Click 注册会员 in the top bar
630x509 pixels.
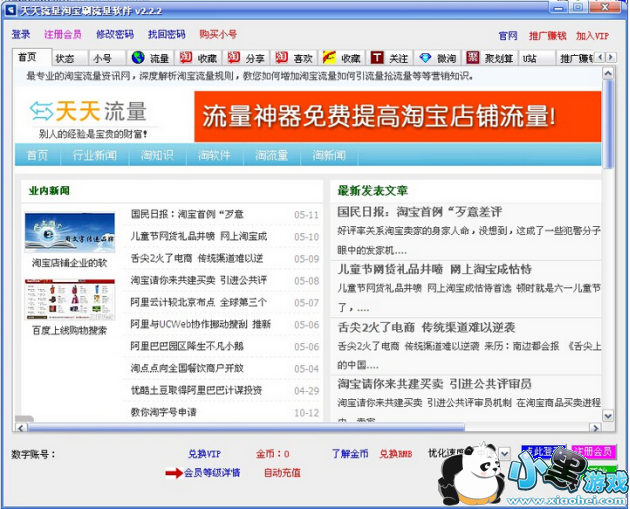coord(62,35)
